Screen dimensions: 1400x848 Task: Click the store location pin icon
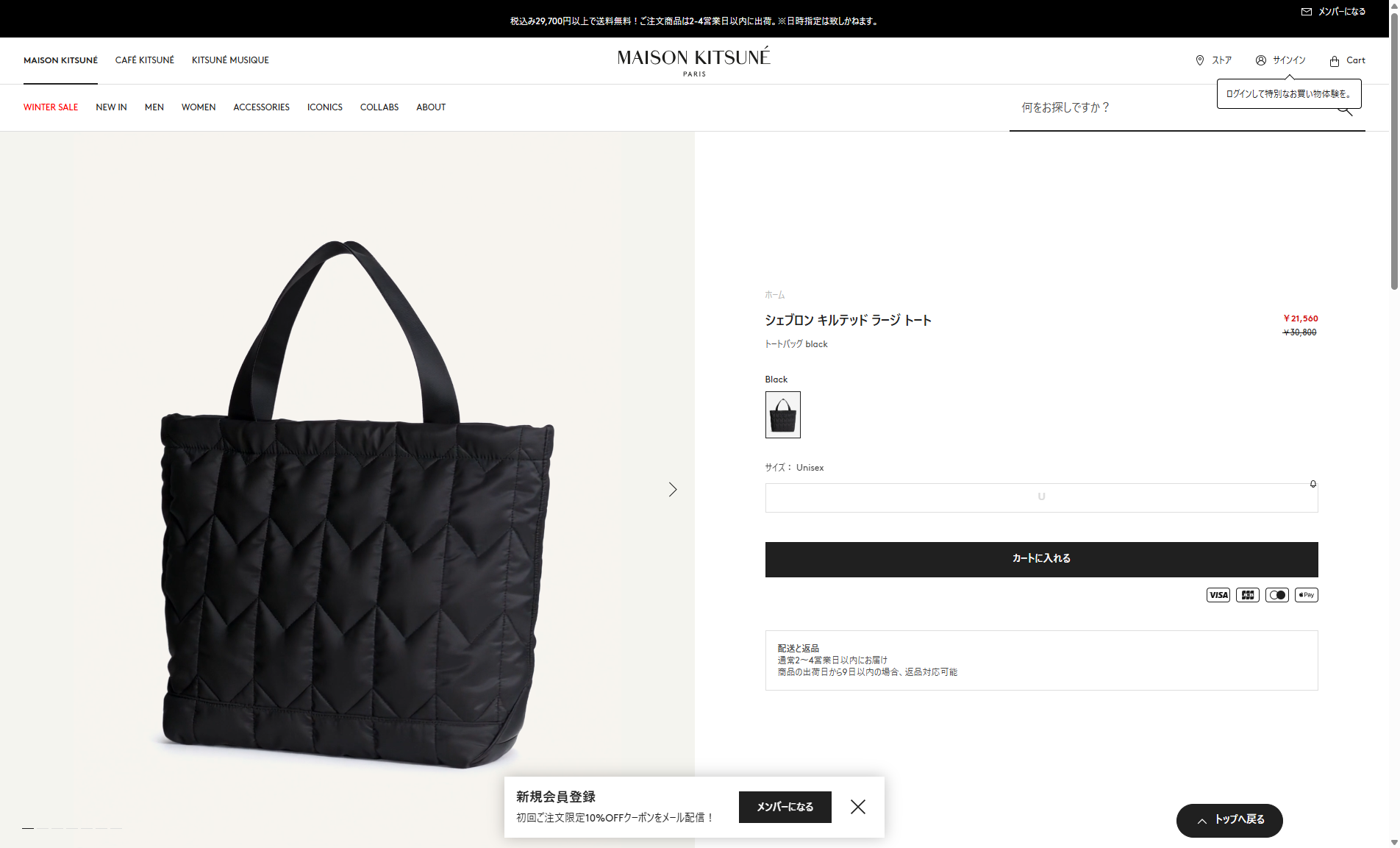click(x=1200, y=60)
